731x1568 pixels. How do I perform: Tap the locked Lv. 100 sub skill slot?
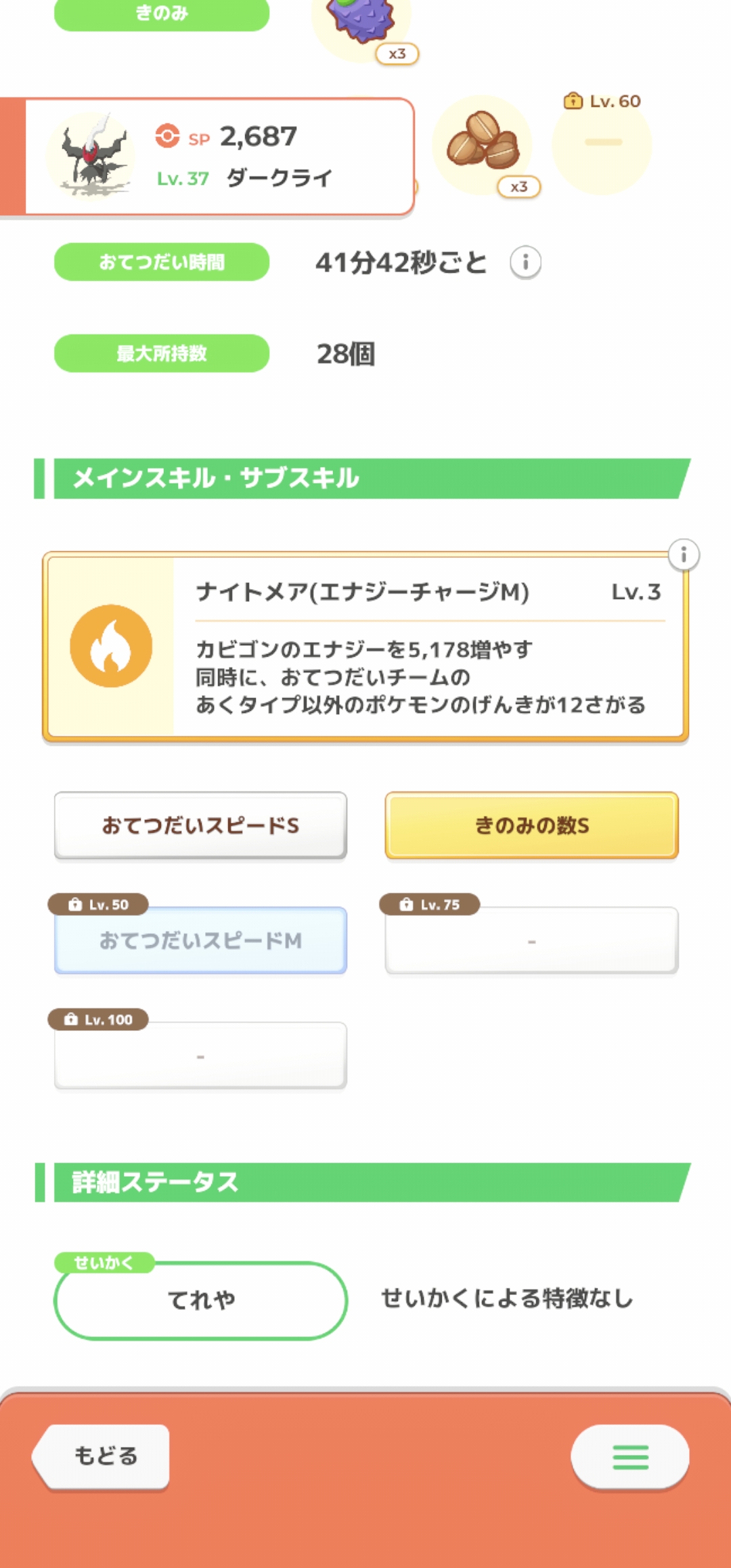point(200,1055)
